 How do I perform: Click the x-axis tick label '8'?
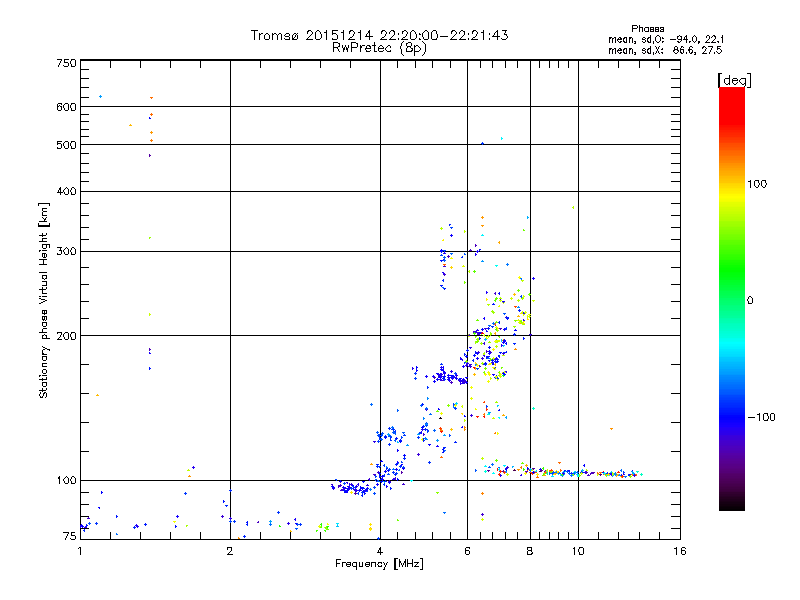click(530, 551)
